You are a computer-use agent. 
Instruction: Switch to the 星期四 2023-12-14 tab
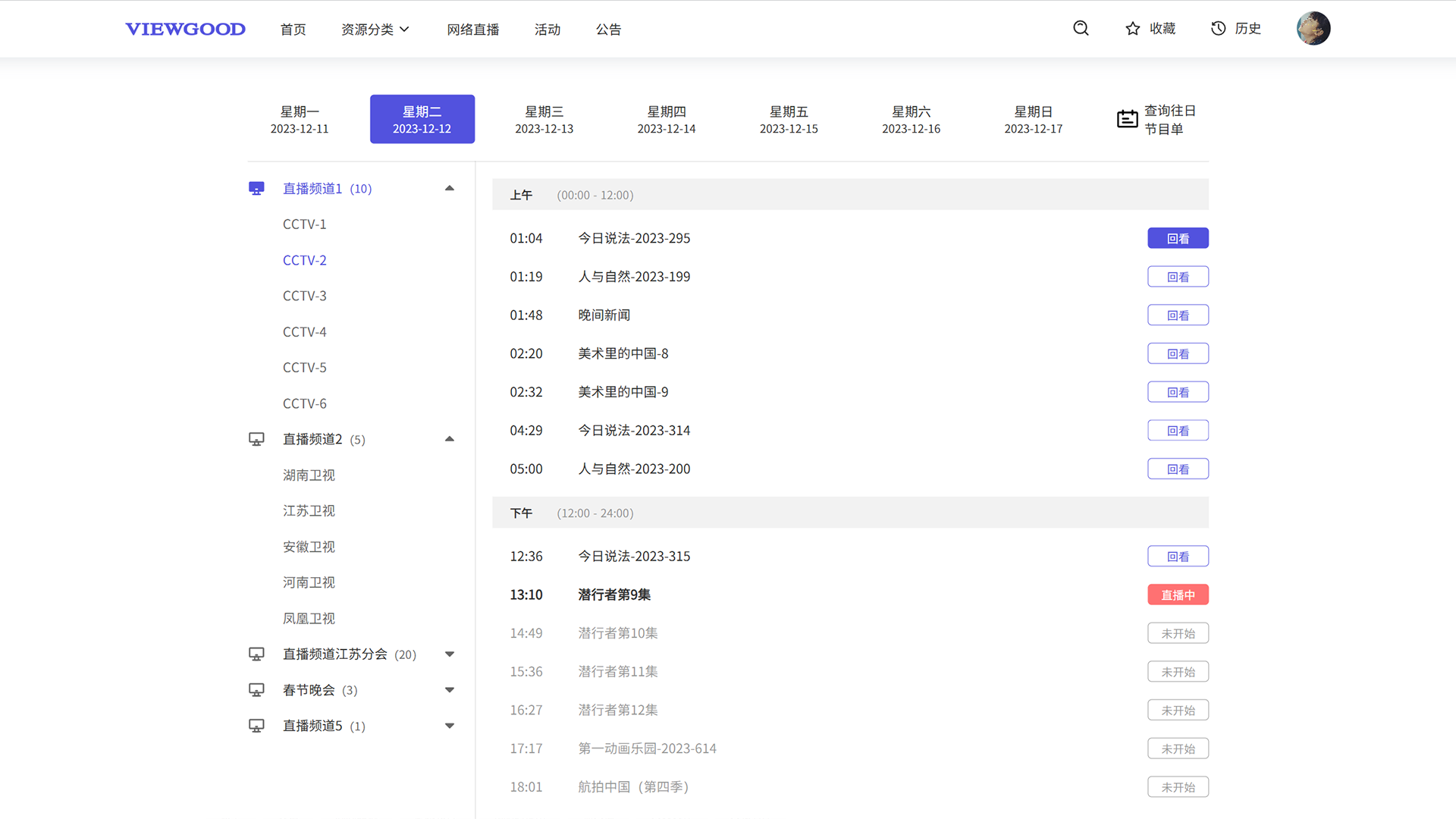coord(667,119)
